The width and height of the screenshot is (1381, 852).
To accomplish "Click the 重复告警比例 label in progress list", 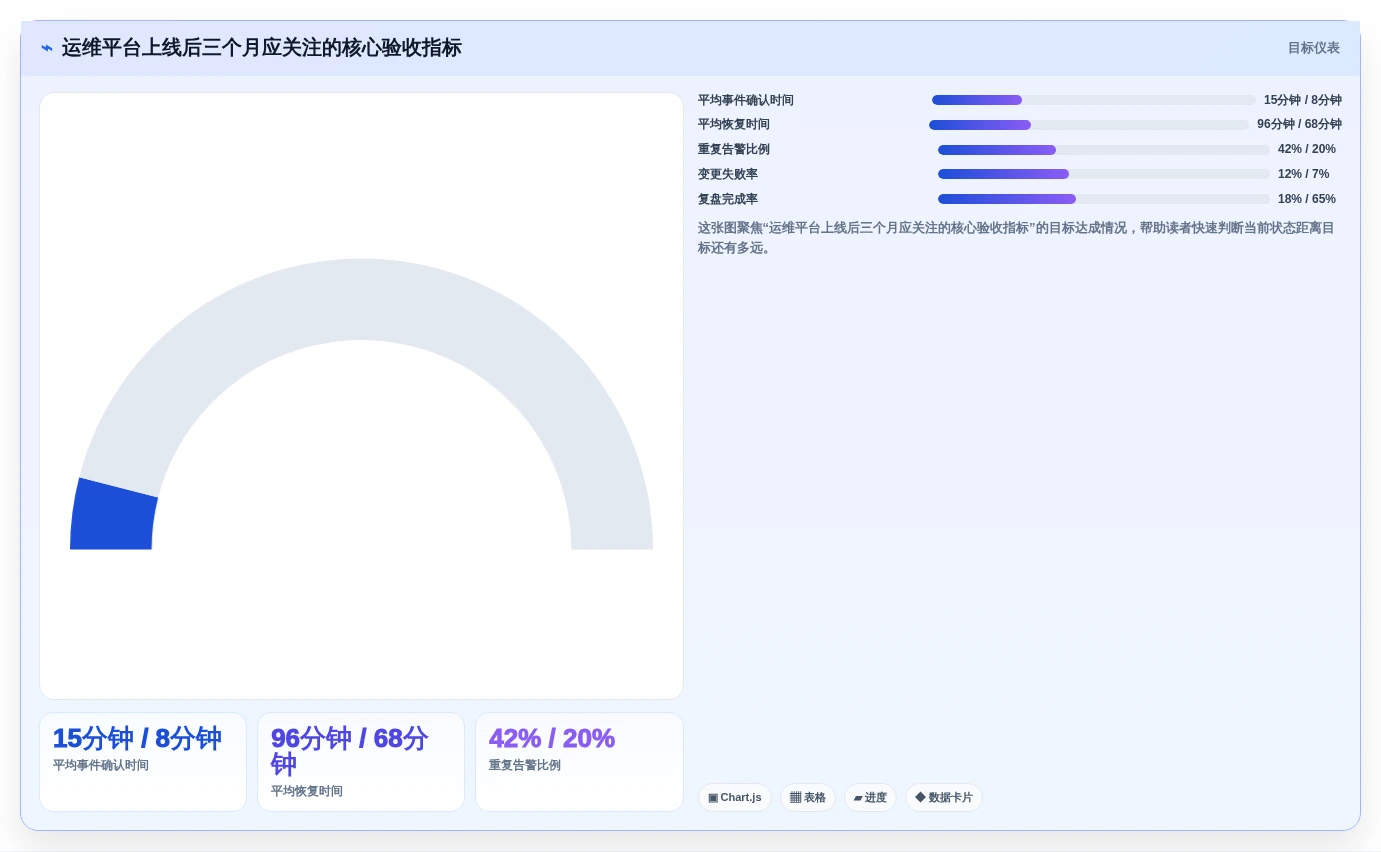I will (x=734, y=150).
